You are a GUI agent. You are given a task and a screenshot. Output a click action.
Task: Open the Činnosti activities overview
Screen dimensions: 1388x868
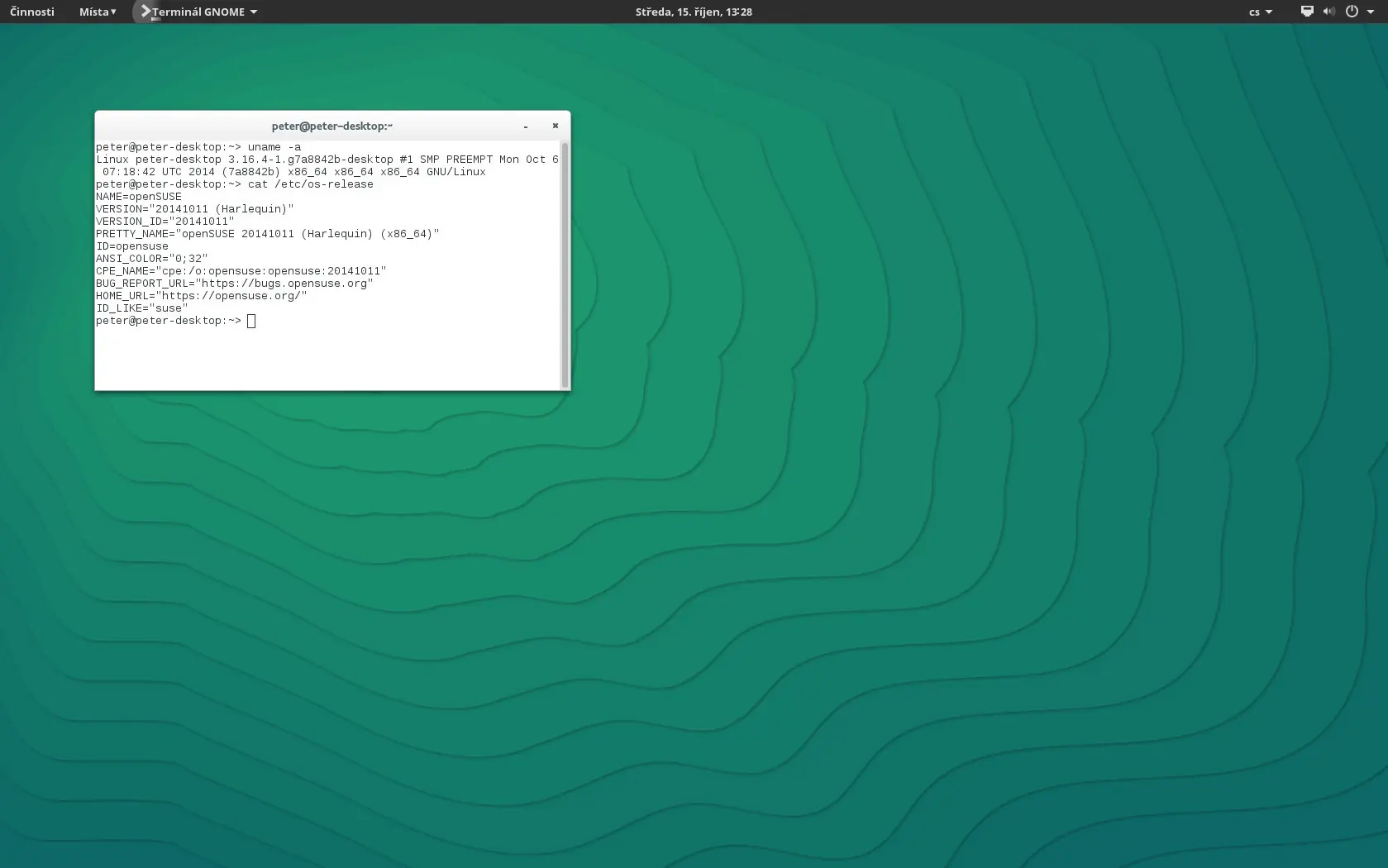[32, 12]
